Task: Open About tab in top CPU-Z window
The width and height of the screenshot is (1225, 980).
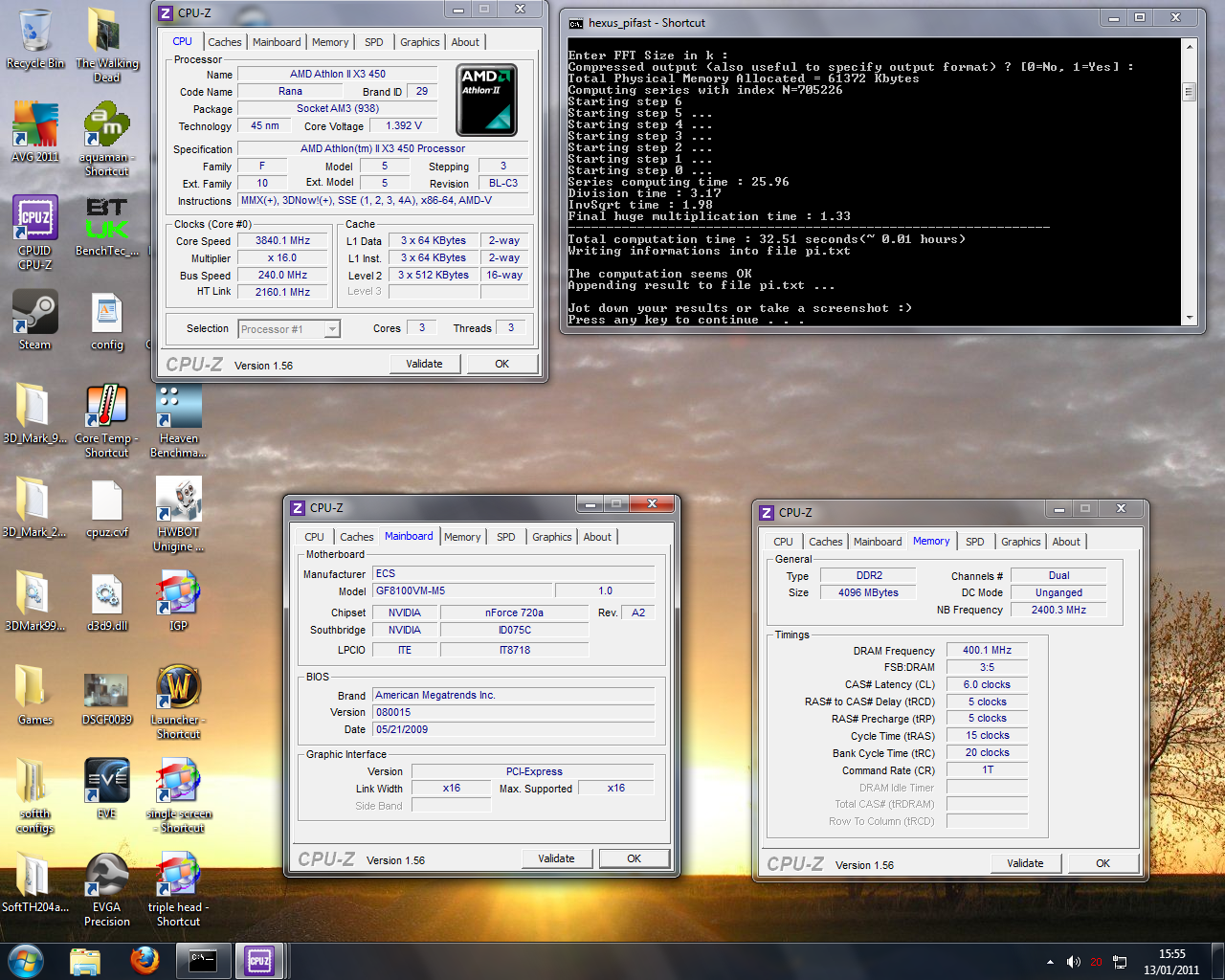Action: (465, 42)
